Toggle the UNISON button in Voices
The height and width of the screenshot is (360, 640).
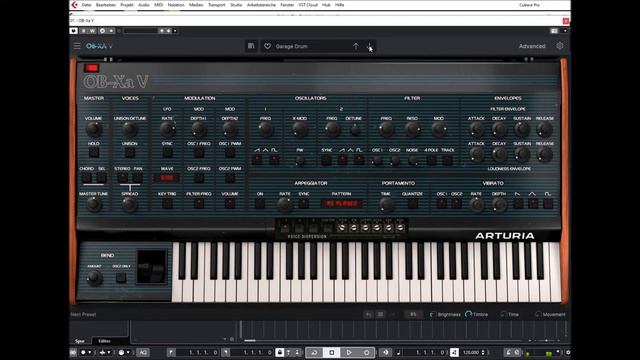(x=129, y=153)
